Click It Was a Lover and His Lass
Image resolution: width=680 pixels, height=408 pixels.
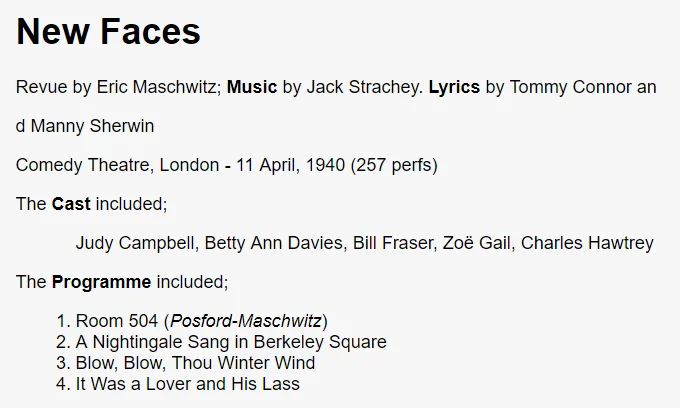pyautogui.click(x=187, y=384)
